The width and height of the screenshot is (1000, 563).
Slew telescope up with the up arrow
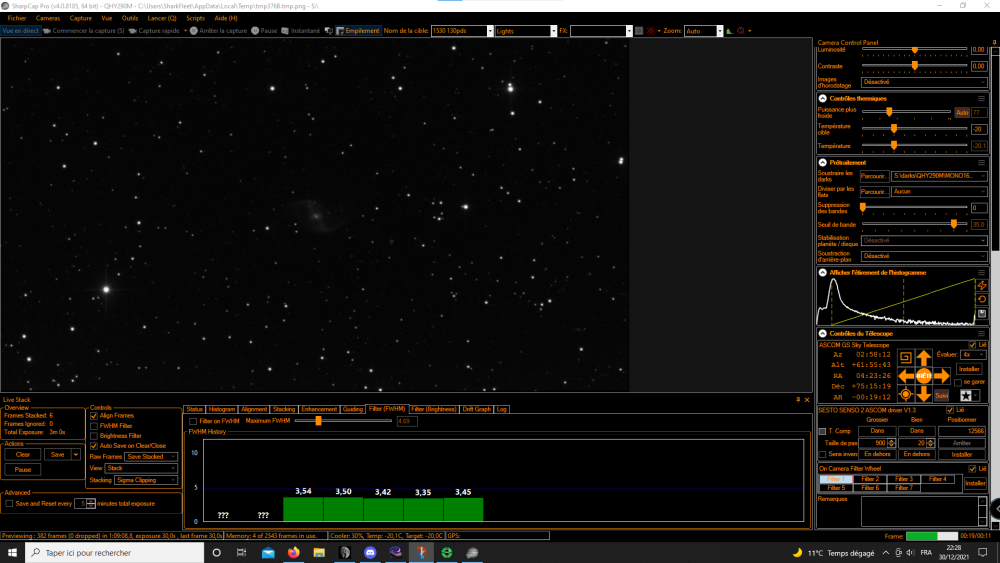coord(923,358)
